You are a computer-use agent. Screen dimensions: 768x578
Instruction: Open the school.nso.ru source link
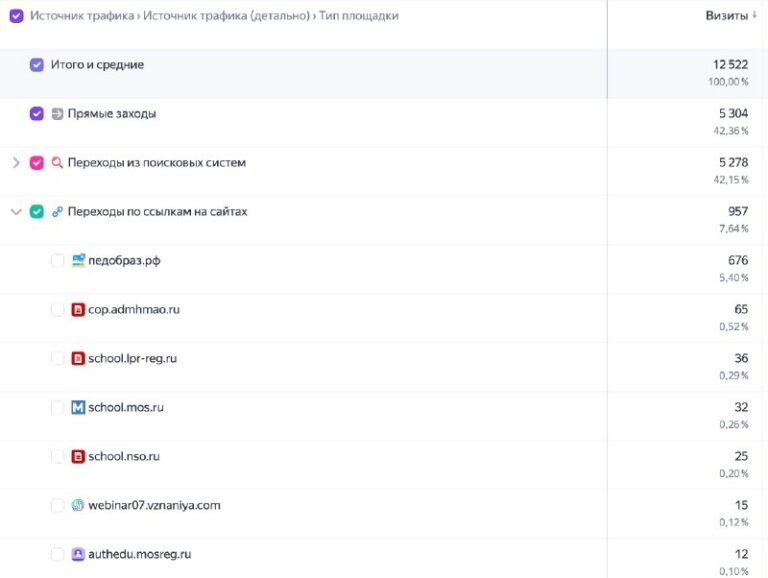click(x=124, y=457)
